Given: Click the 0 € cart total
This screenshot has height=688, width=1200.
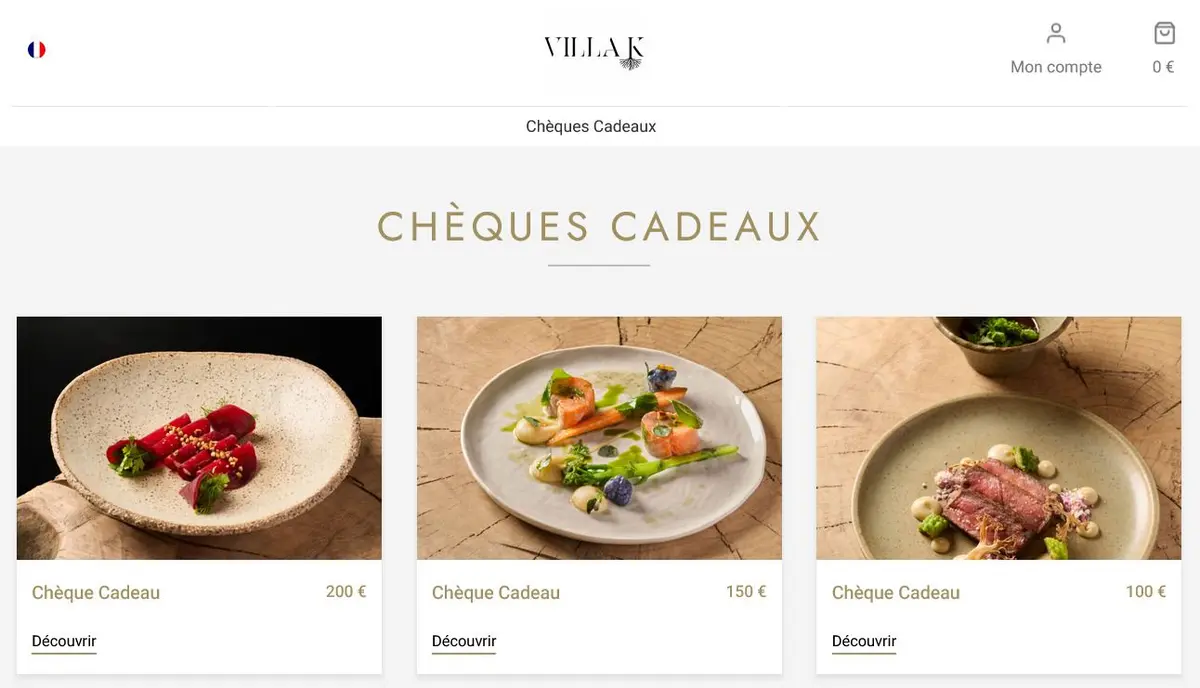Looking at the screenshot, I should (x=1163, y=67).
